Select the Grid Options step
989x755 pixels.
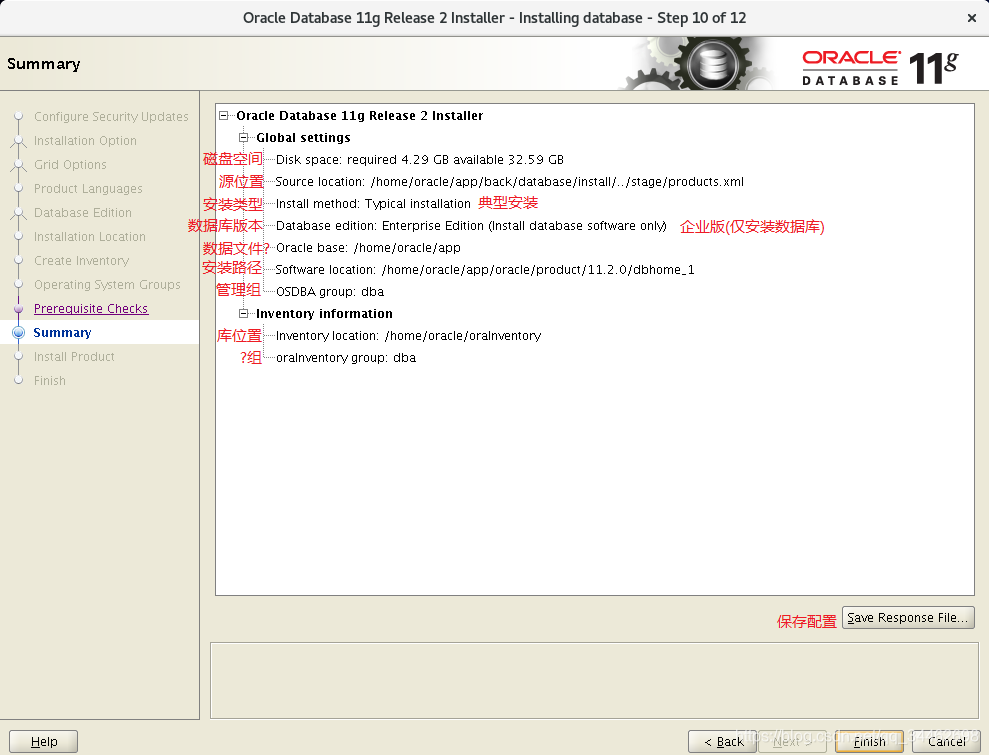click(x=70, y=165)
